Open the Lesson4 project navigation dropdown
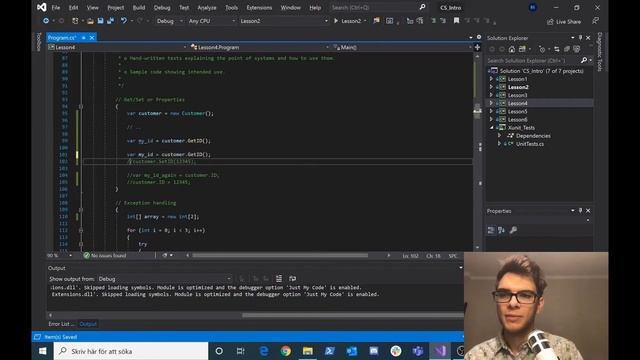This screenshot has width=640, height=360. (117, 47)
